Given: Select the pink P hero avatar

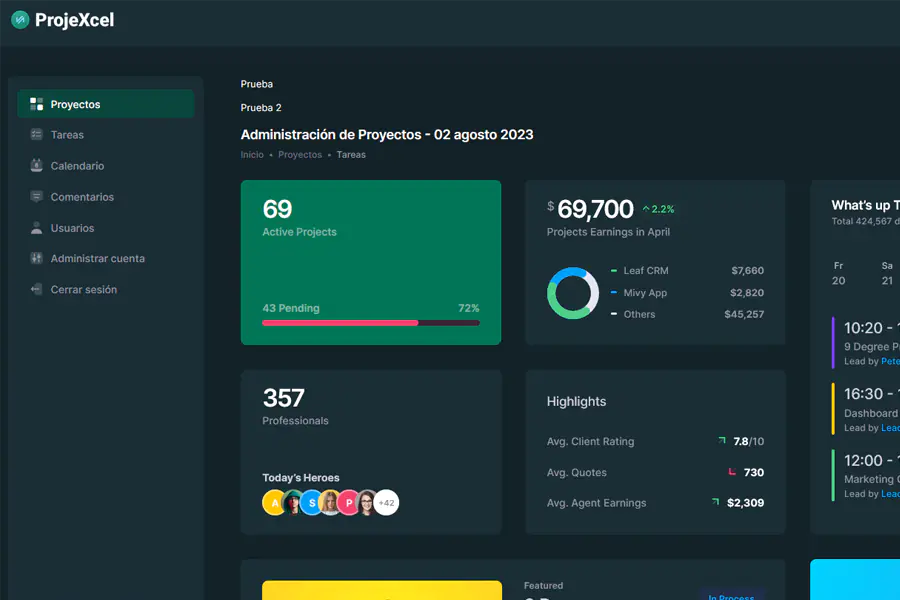Looking at the screenshot, I should click(348, 502).
